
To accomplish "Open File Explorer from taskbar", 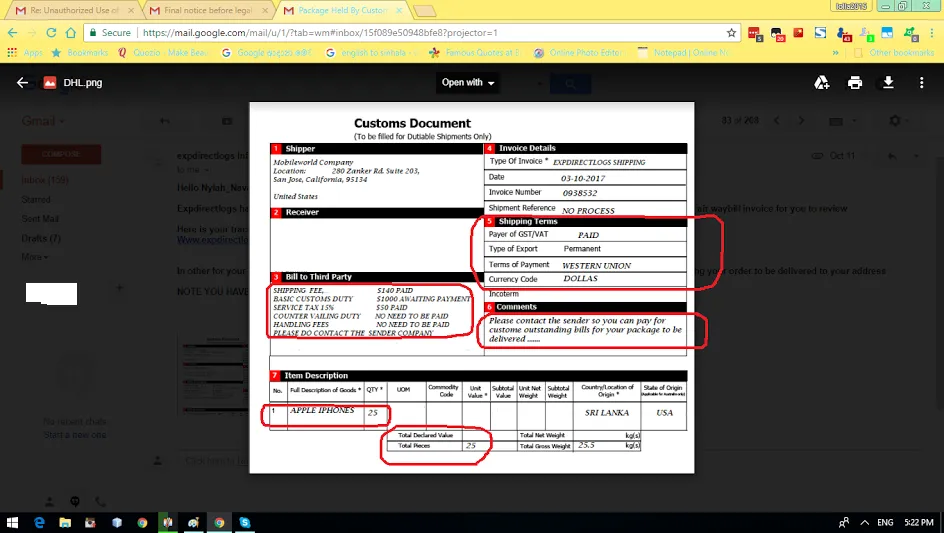I will tap(65, 522).
